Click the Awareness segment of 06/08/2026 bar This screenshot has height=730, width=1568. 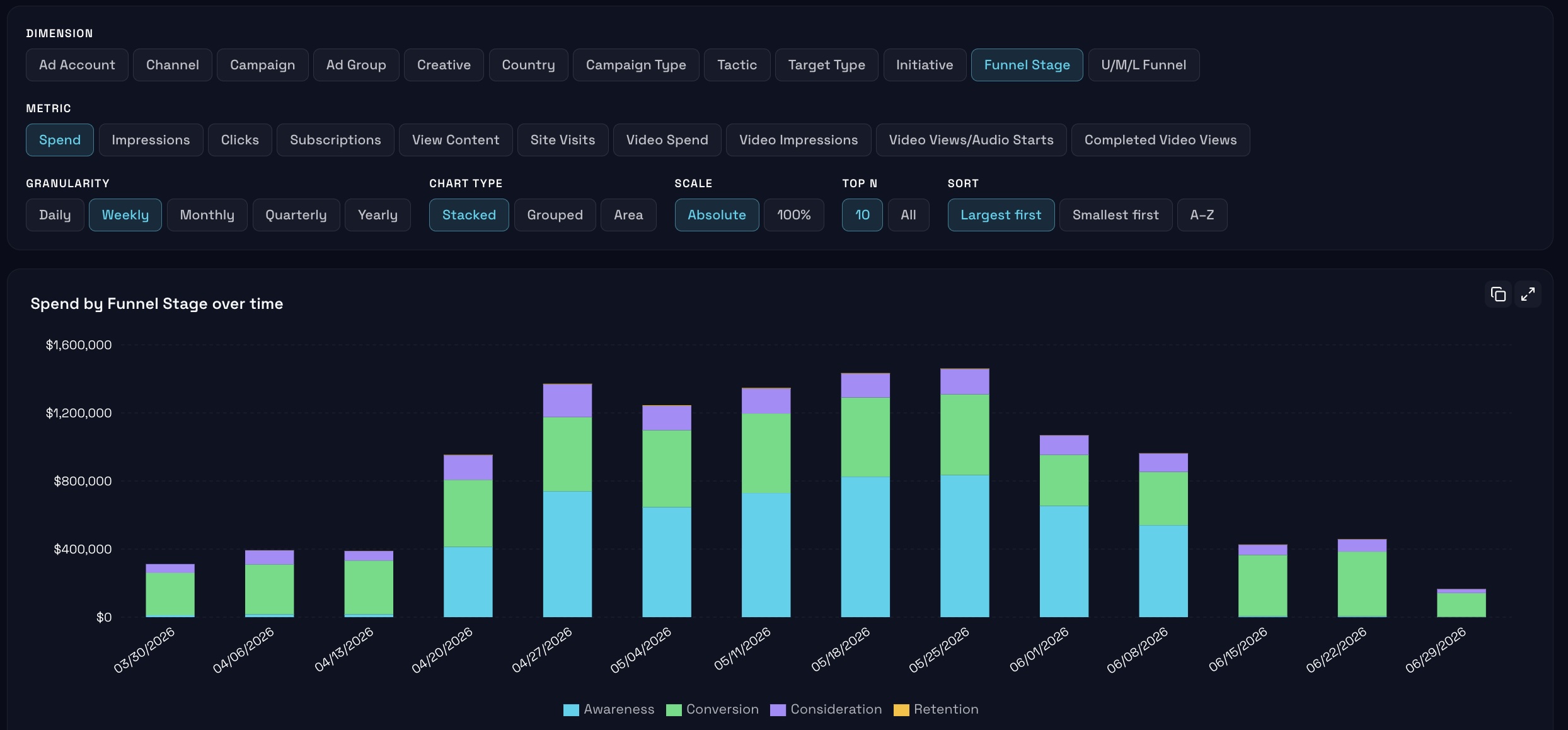tap(1163, 571)
